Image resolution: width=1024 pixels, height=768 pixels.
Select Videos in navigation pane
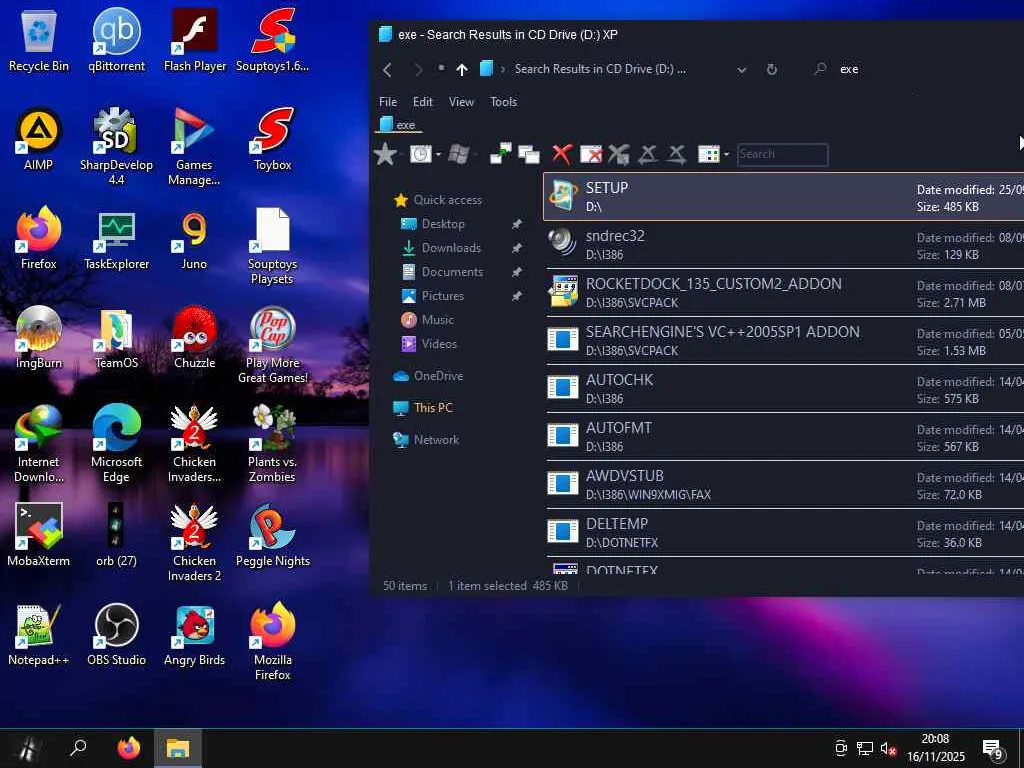coord(439,344)
